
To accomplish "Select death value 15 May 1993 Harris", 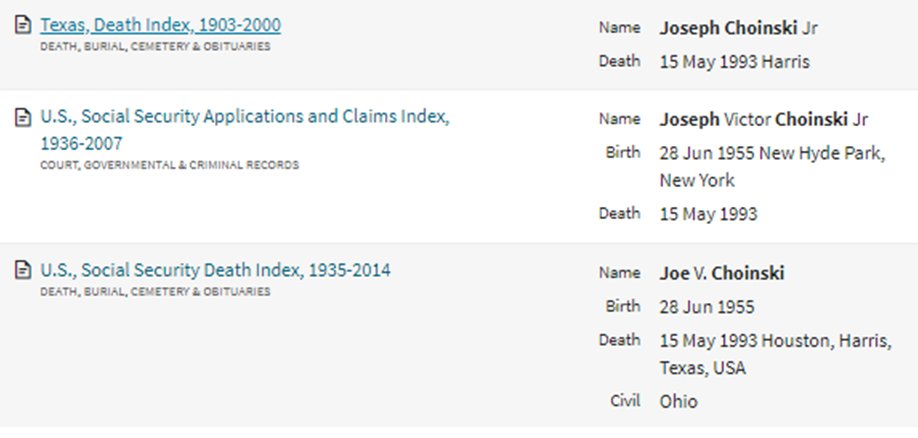I will pos(735,61).
